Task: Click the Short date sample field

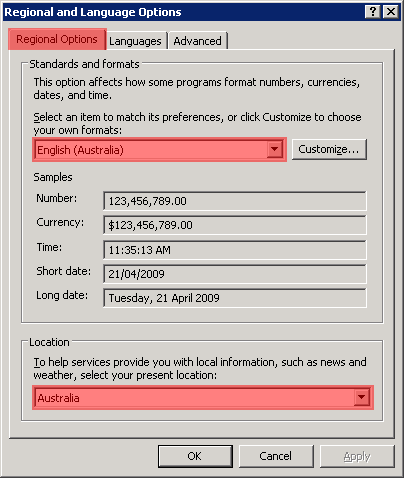Action: 235,274
